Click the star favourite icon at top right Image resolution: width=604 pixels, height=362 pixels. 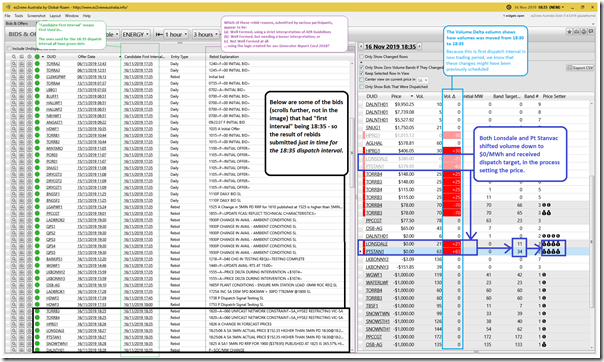[x=569, y=32]
